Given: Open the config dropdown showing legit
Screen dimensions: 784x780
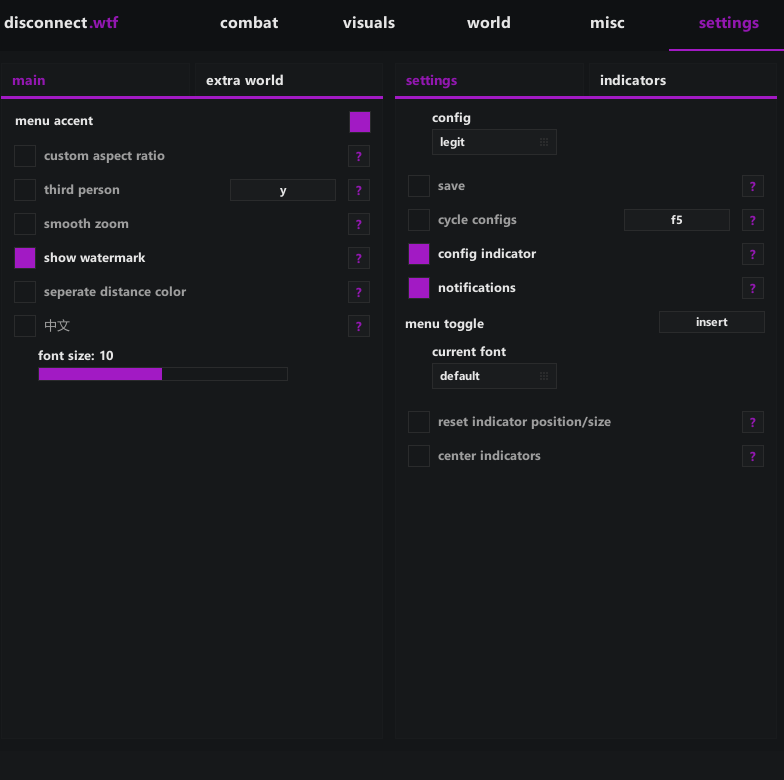Looking at the screenshot, I should click(x=494, y=142).
